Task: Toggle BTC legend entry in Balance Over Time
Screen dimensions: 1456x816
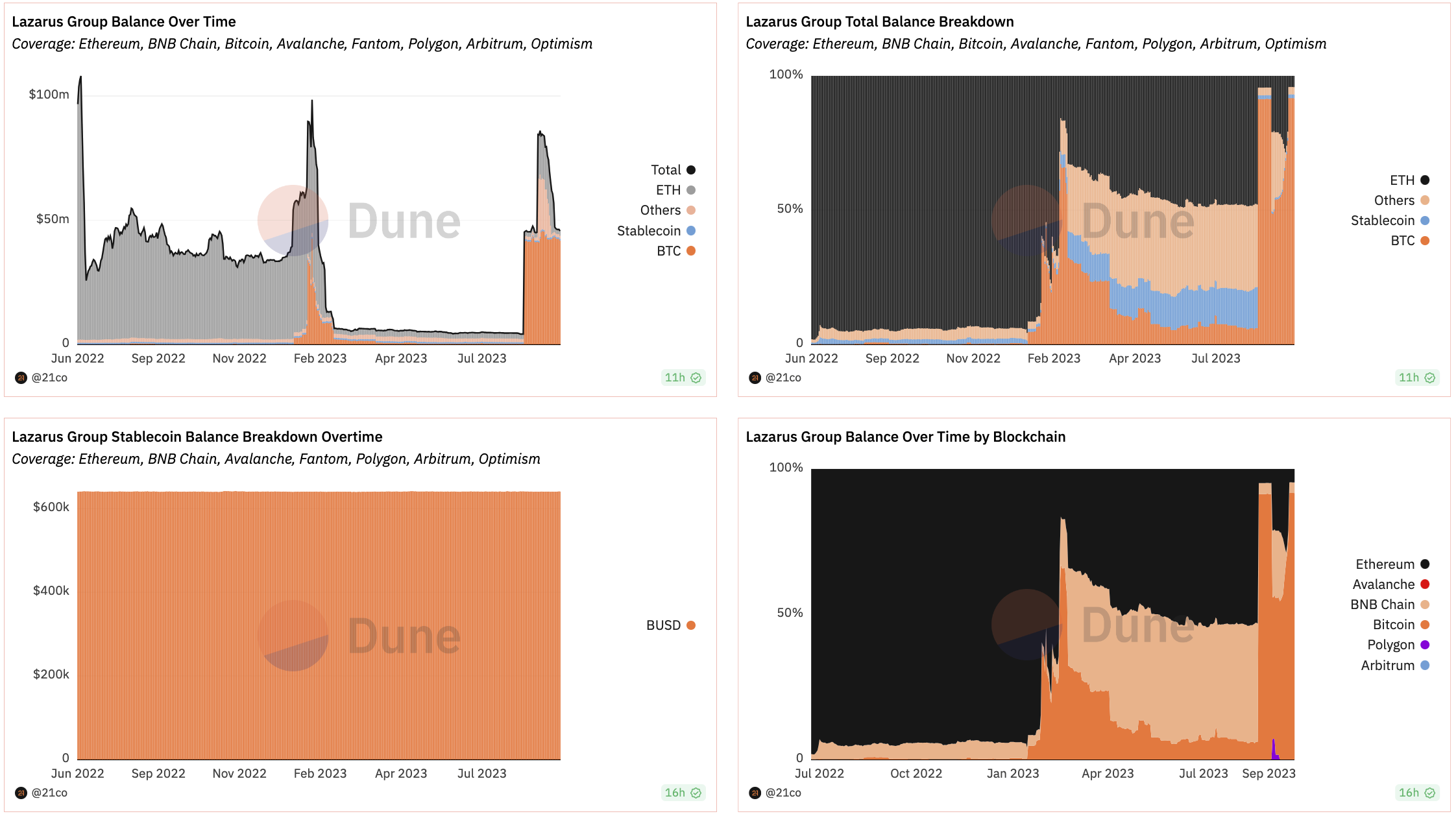Action: [x=675, y=251]
